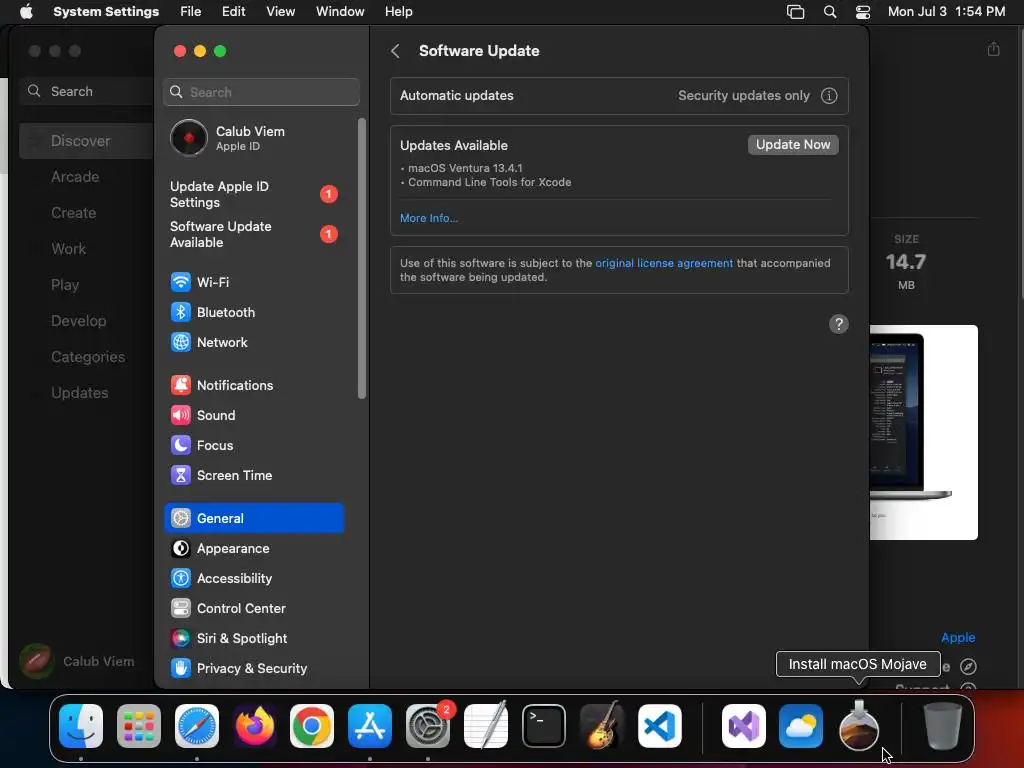This screenshot has height=768, width=1024.
Task: Click the automatic updates info icon
Action: 829,96
